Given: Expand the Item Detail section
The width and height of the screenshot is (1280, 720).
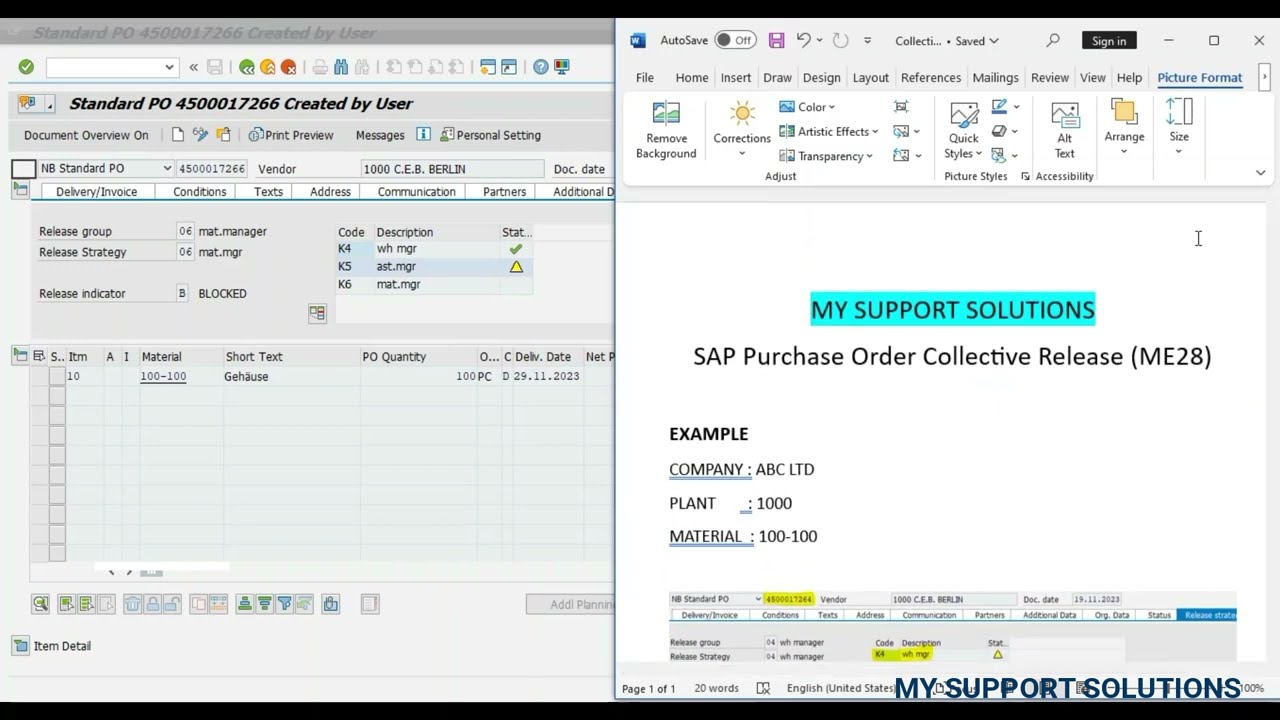Looking at the screenshot, I should [x=20, y=646].
